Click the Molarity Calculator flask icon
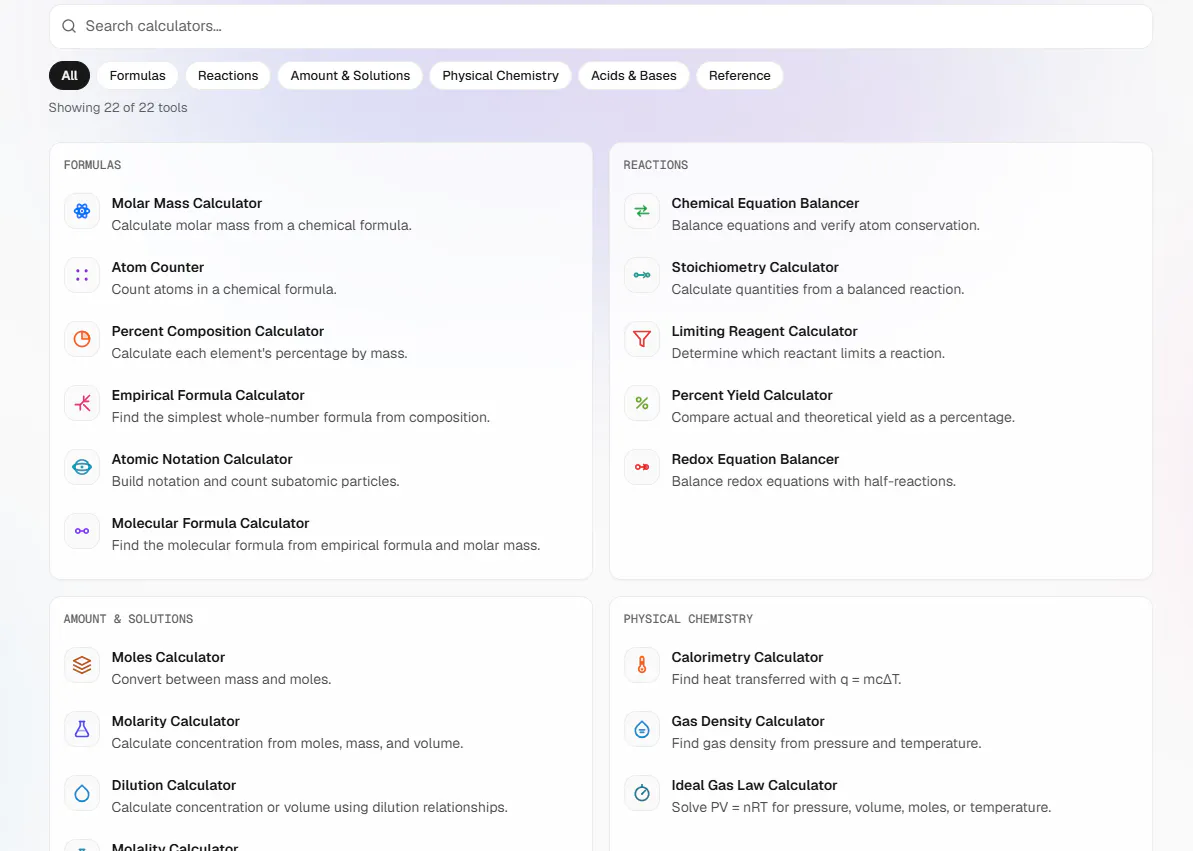The height and width of the screenshot is (851, 1193). pyautogui.click(x=82, y=729)
